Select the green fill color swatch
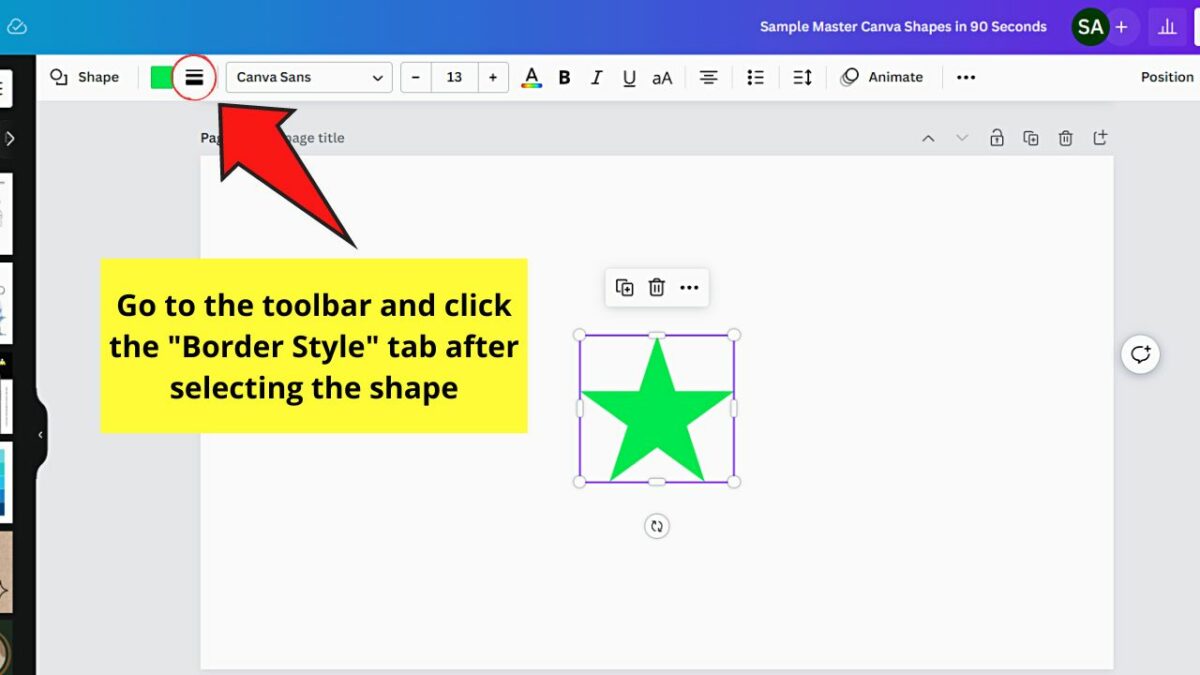The height and width of the screenshot is (675, 1200). 161,77
